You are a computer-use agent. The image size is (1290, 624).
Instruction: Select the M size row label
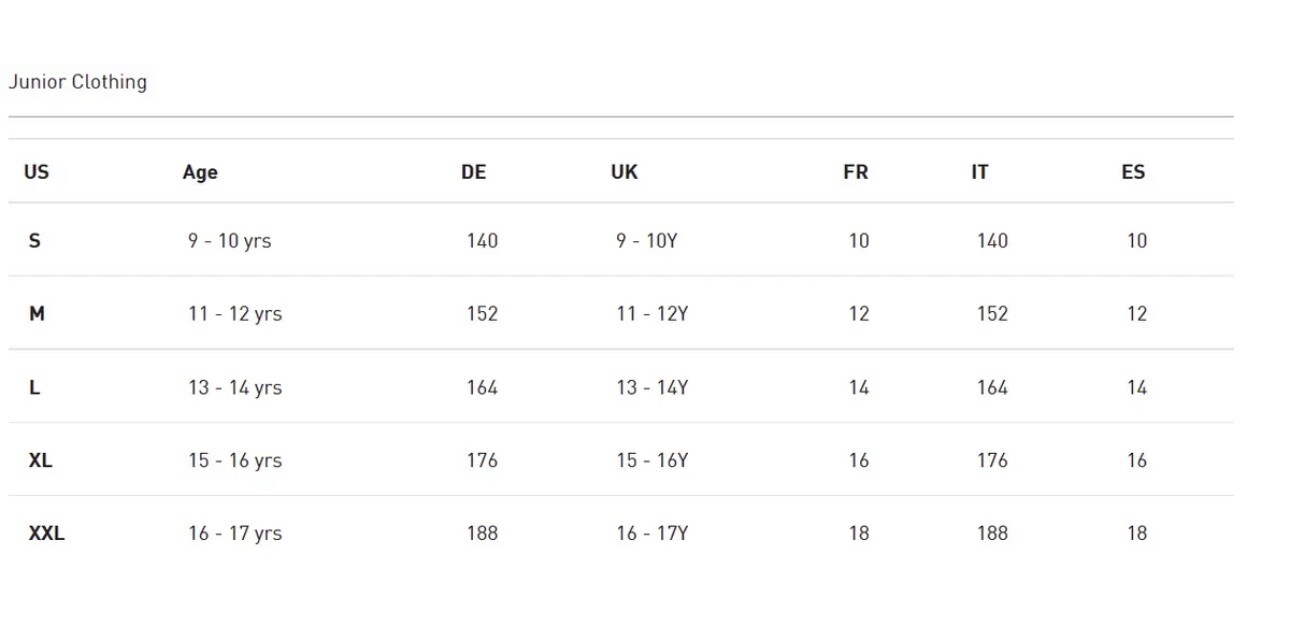pyautogui.click(x=37, y=314)
